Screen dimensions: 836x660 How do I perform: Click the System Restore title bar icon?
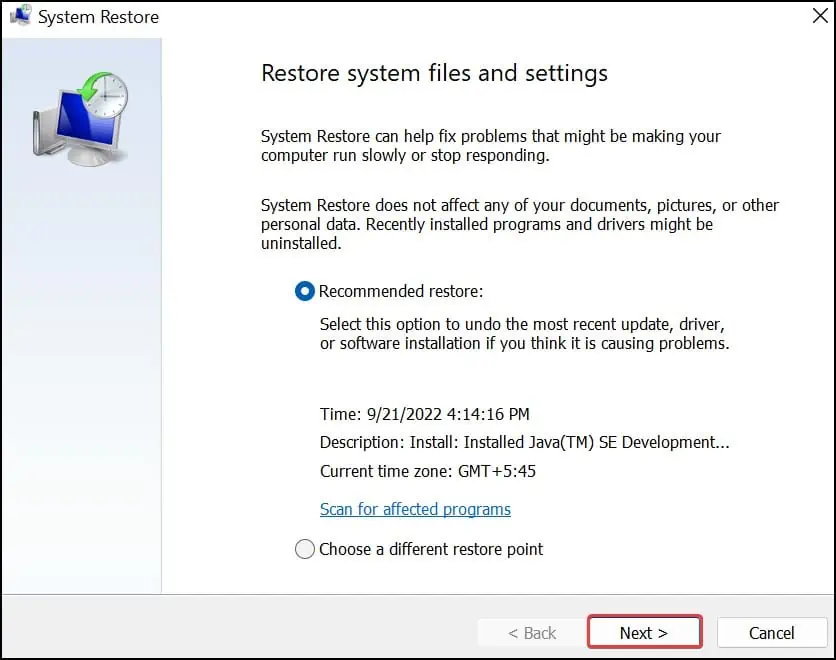click(x=20, y=16)
